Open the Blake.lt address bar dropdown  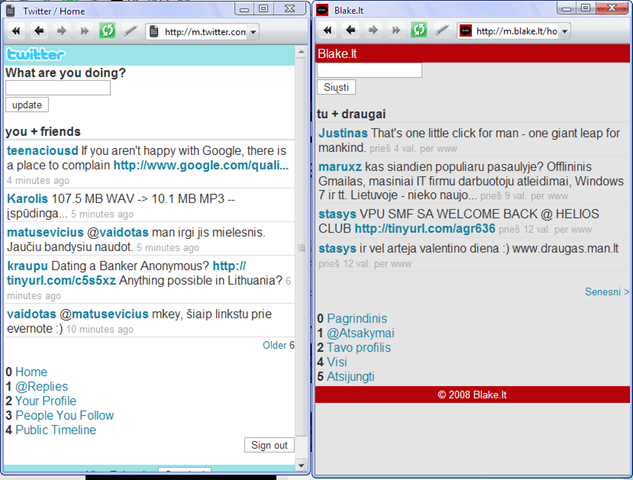coord(565,31)
